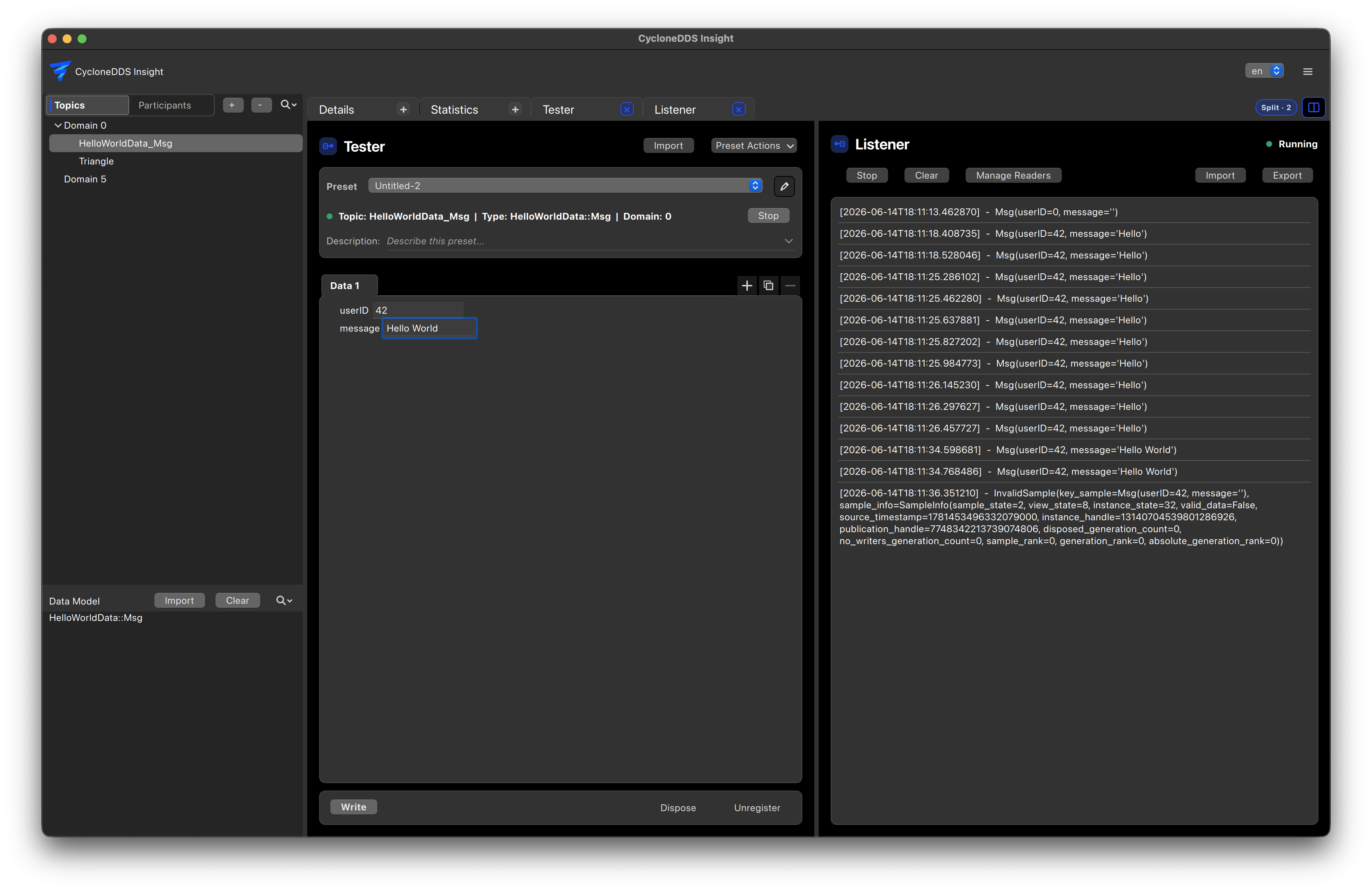Viewport: 1372px width, 892px height.
Task: Click the pencil edit preset icon
Action: click(784, 186)
